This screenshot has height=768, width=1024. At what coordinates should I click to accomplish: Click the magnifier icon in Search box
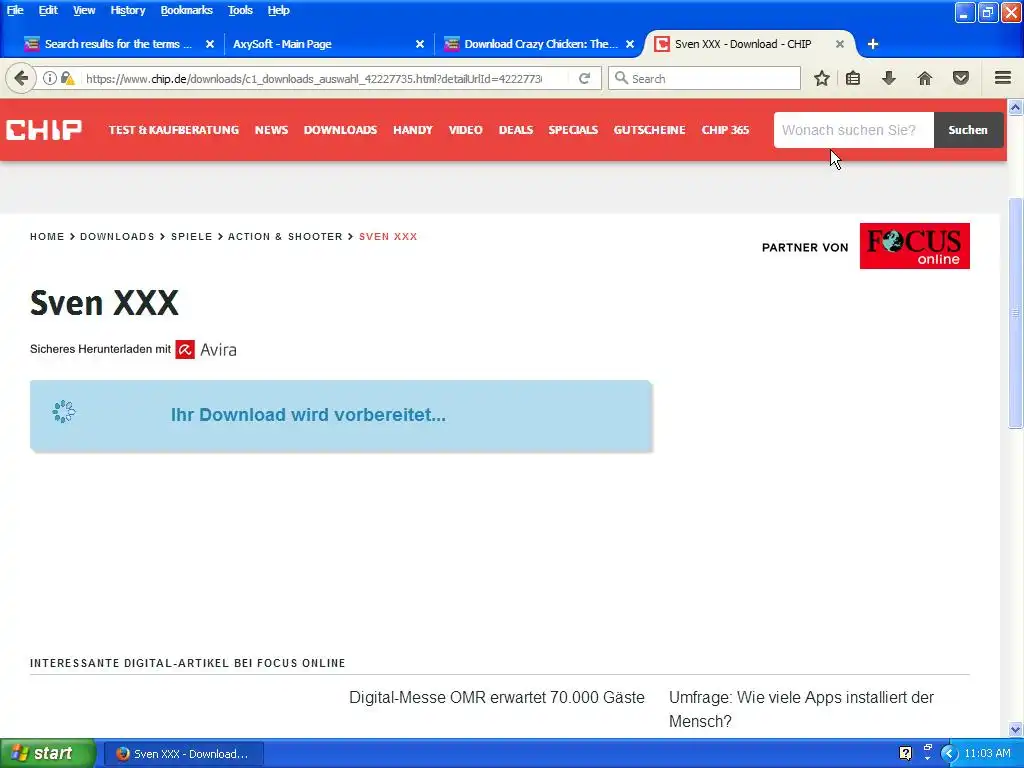[621, 78]
